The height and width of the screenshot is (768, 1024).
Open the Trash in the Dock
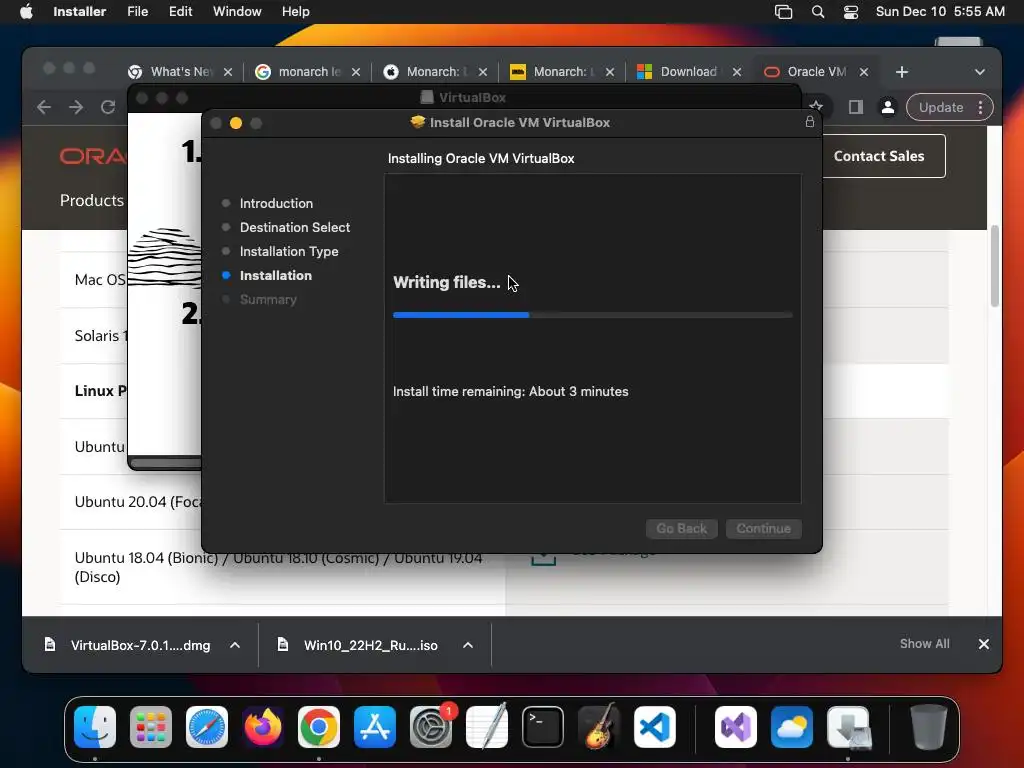tap(929, 727)
